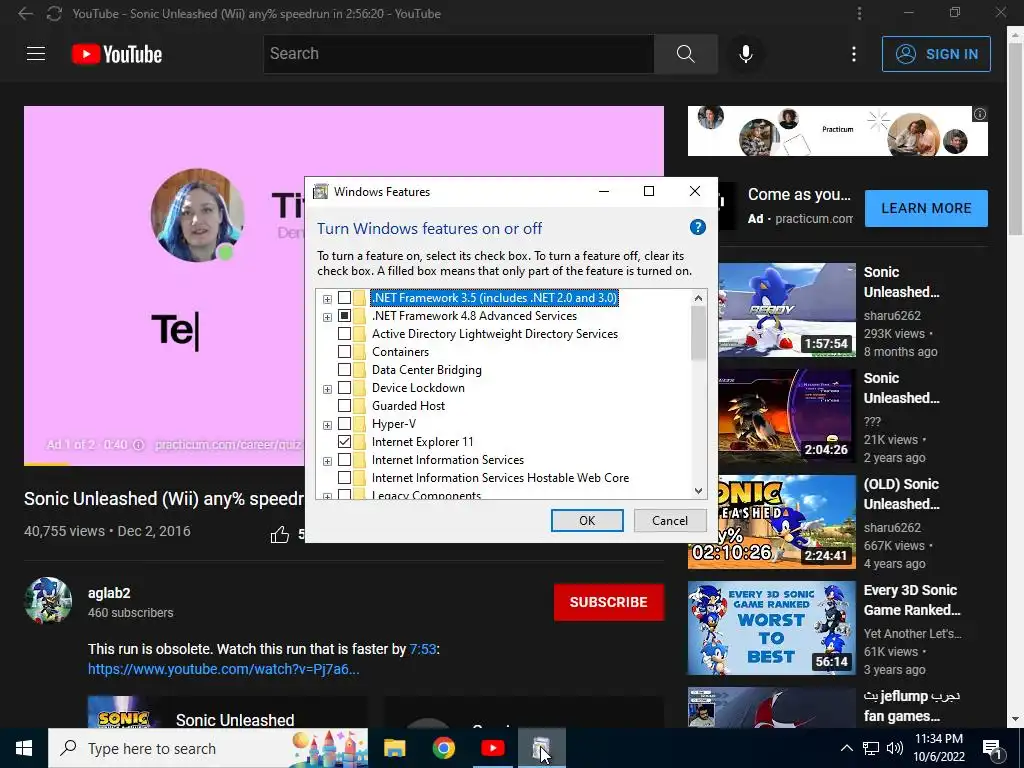
Task: Click the search magnifier button
Action: [x=685, y=54]
